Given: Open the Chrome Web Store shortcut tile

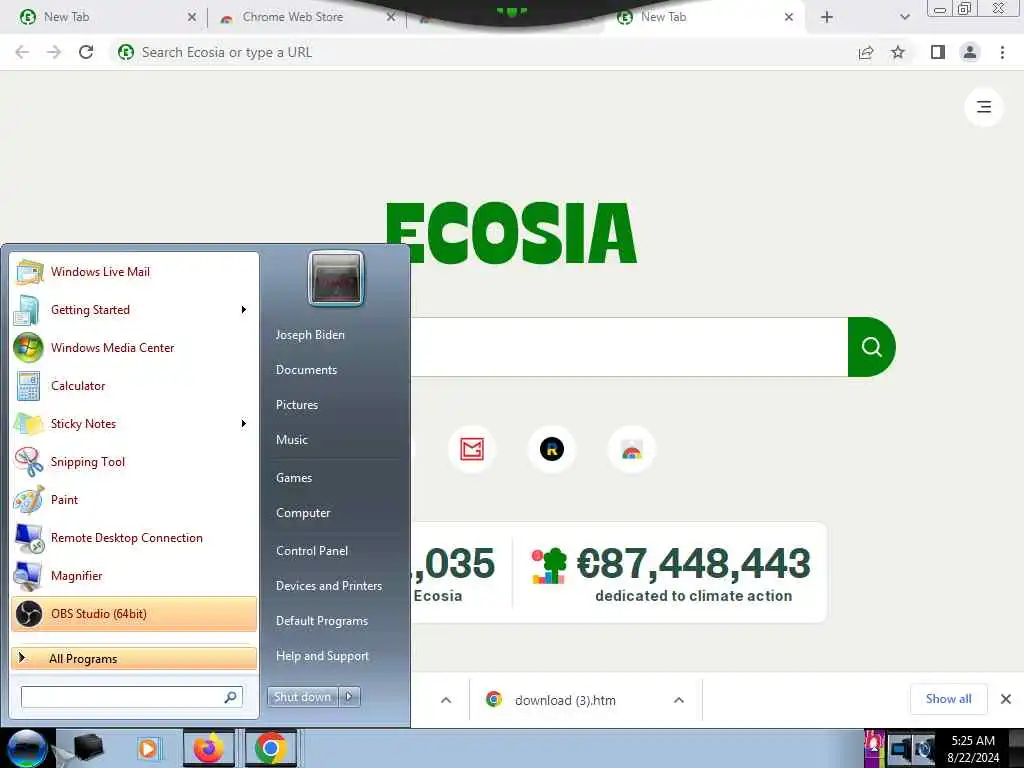Looking at the screenshot, I should (x=632, y=449).
